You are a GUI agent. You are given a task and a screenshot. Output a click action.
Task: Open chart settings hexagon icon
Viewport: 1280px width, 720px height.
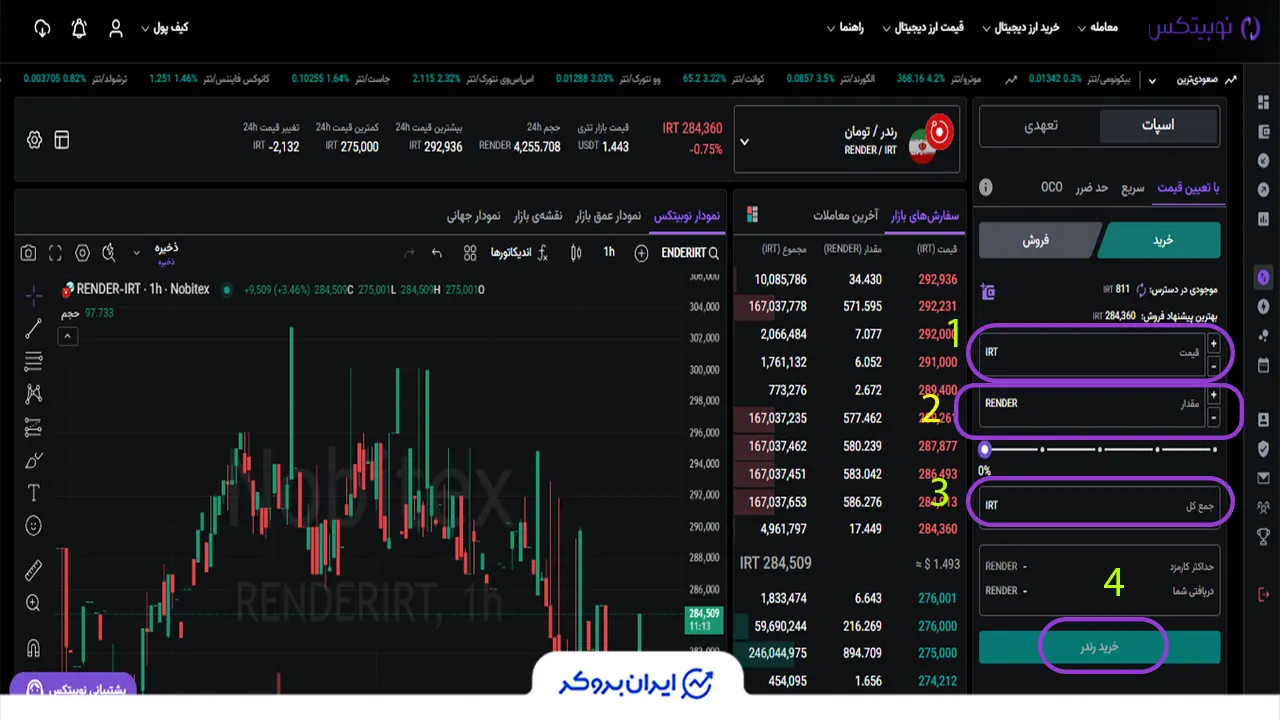(82, 253)
